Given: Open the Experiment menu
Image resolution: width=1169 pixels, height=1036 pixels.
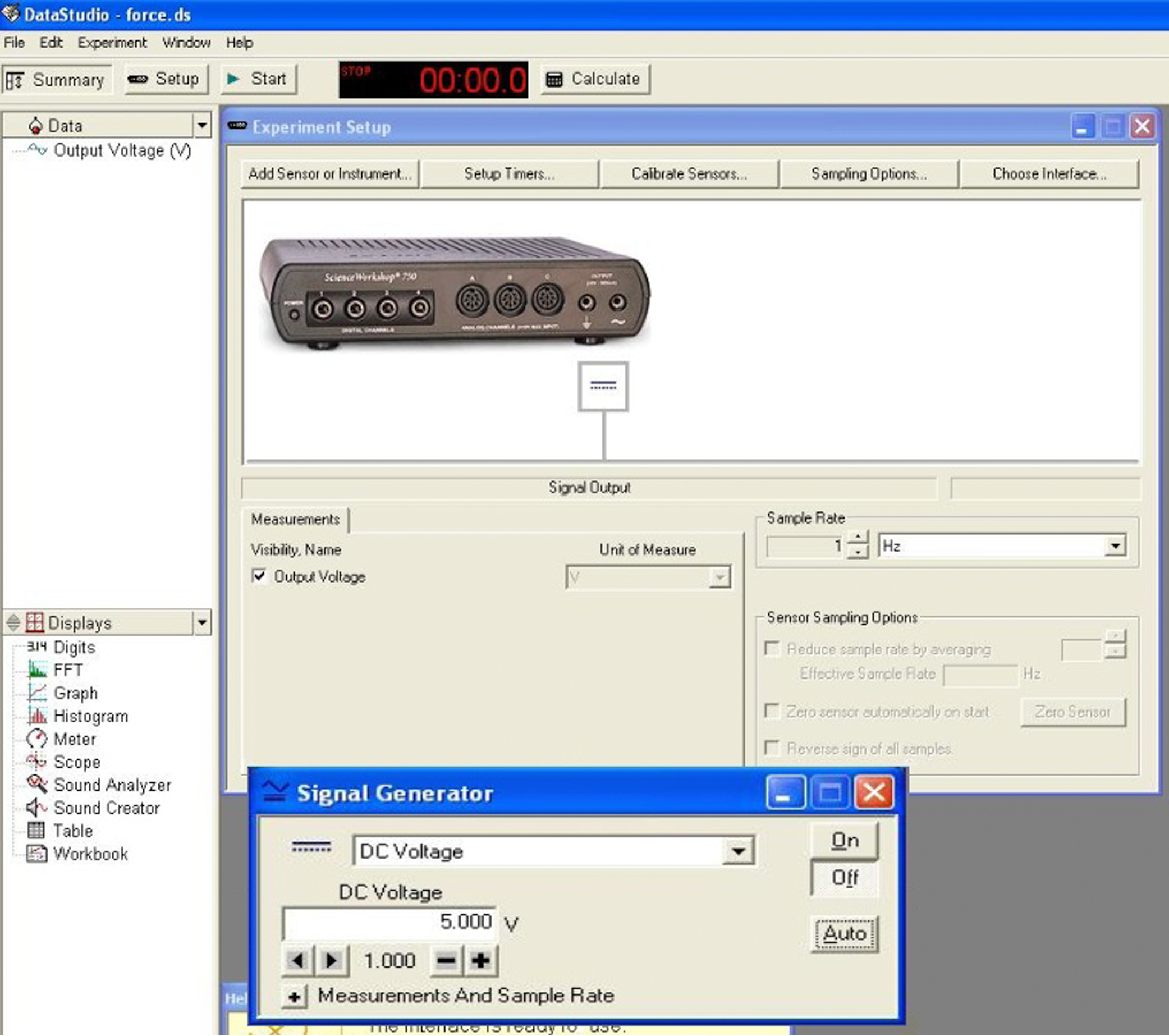Looking at the screenshot, I should pos(112,43).
